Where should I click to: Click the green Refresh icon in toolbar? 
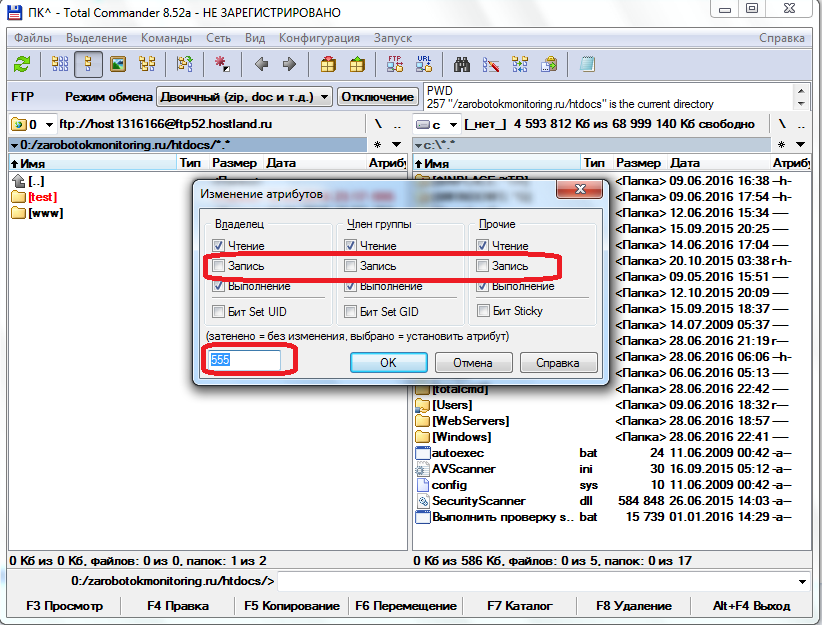tap(22, 64)
